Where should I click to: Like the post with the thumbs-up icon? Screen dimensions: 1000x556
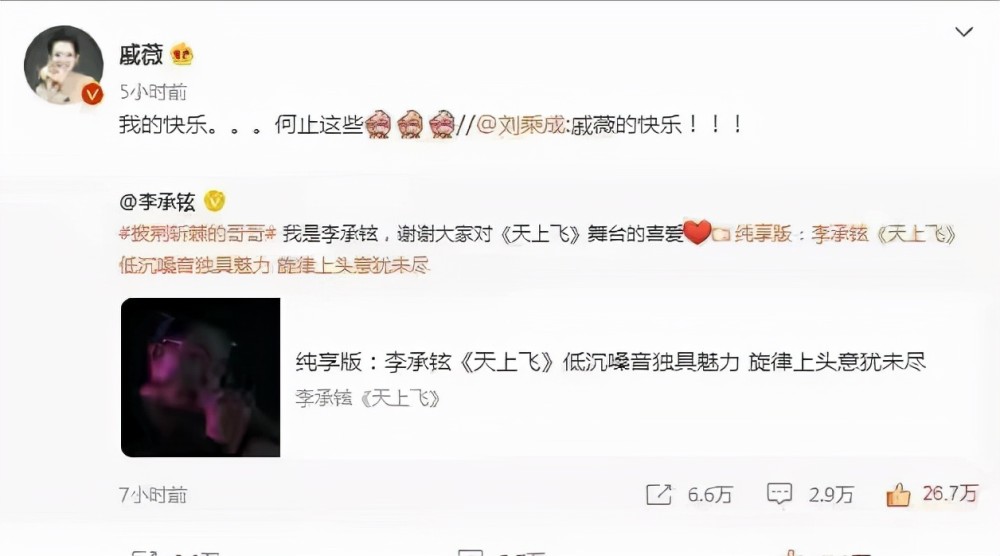[898, 494]
